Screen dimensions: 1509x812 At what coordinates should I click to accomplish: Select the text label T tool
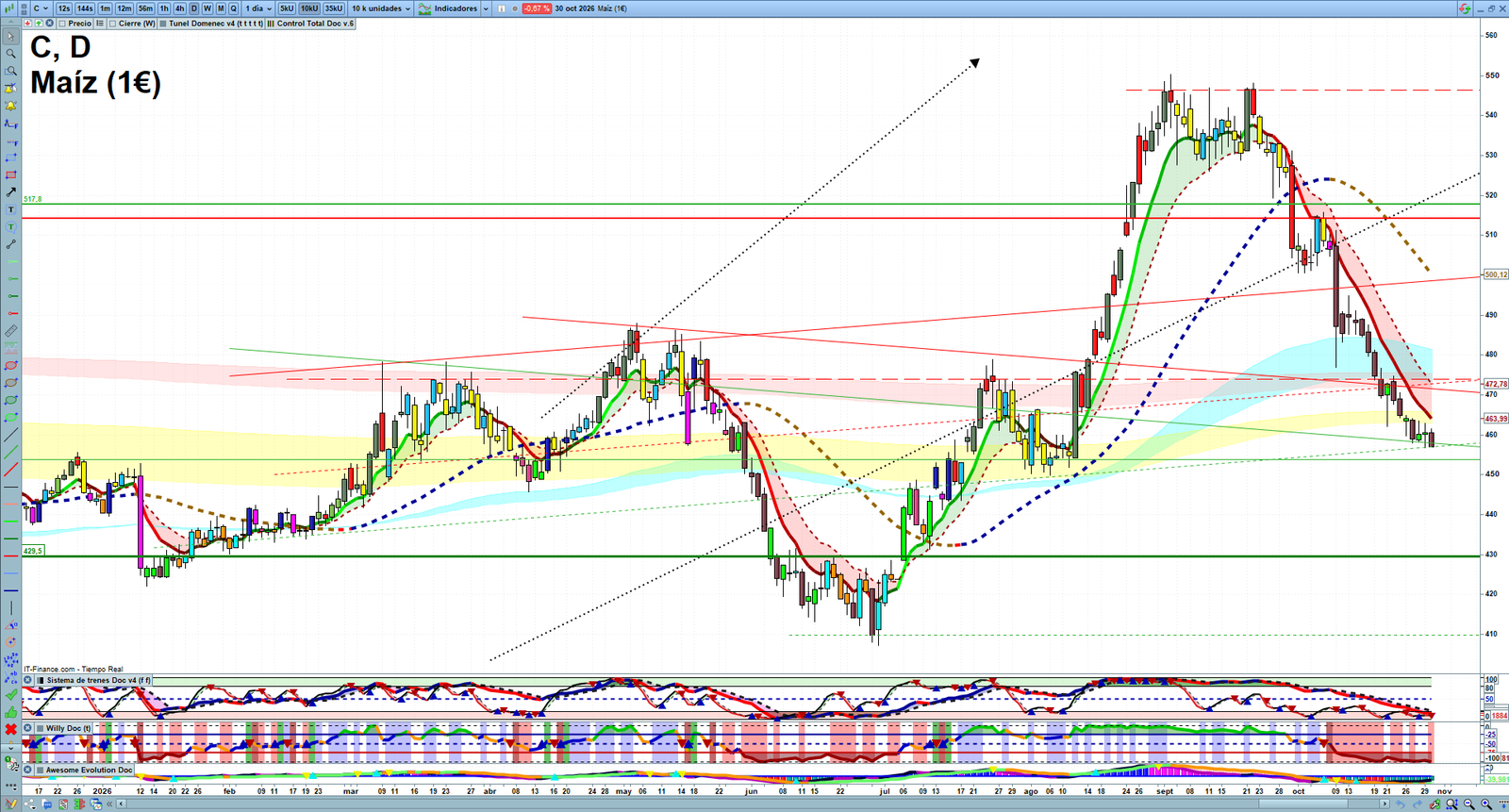point(11,209)
